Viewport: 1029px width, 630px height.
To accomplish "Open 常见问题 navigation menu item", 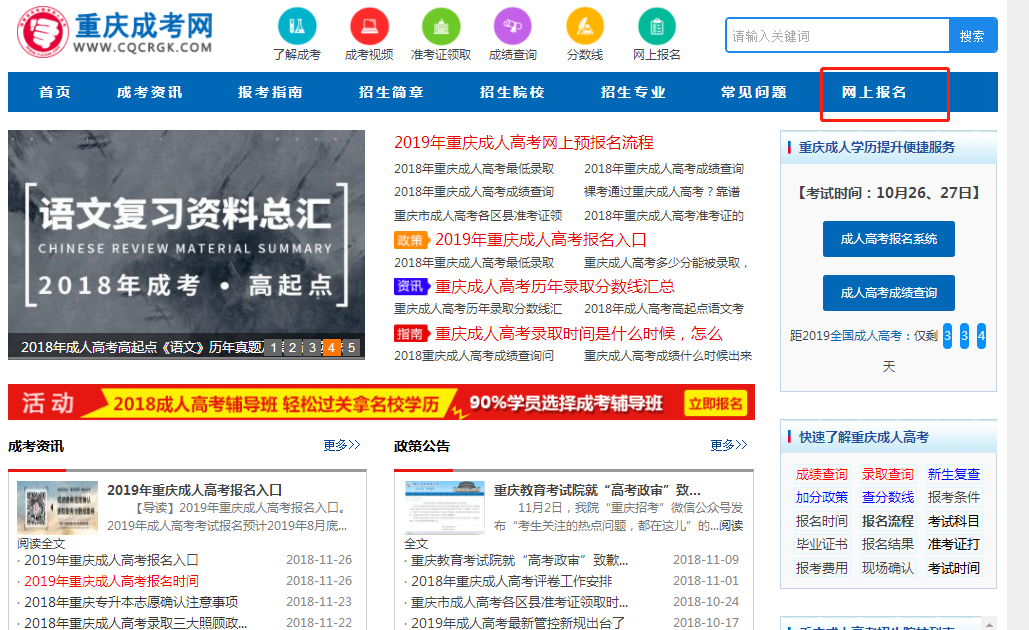I will click(x=754, y=92).
